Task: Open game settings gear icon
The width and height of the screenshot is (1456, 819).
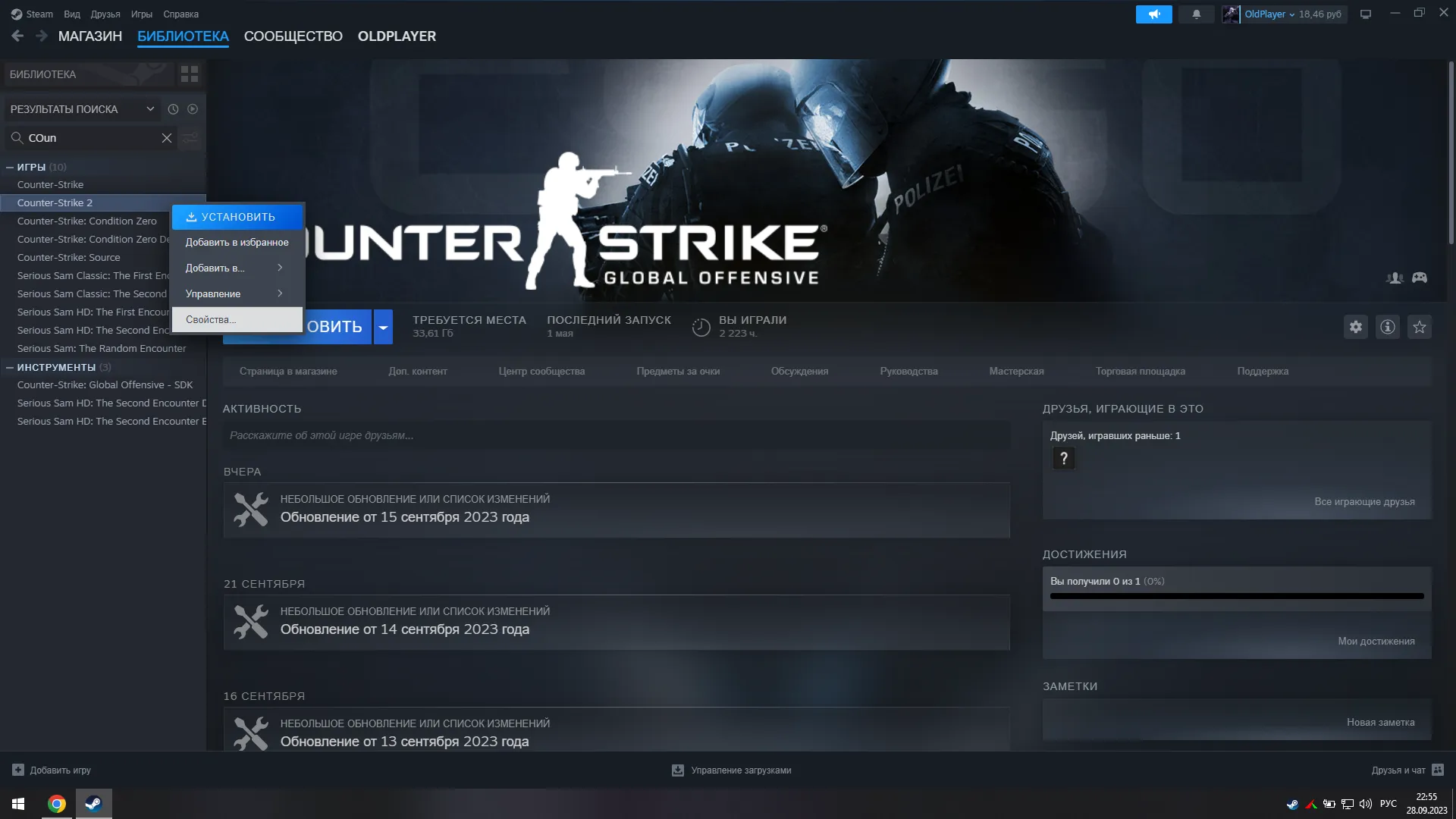Action: tap(1356, 327)
